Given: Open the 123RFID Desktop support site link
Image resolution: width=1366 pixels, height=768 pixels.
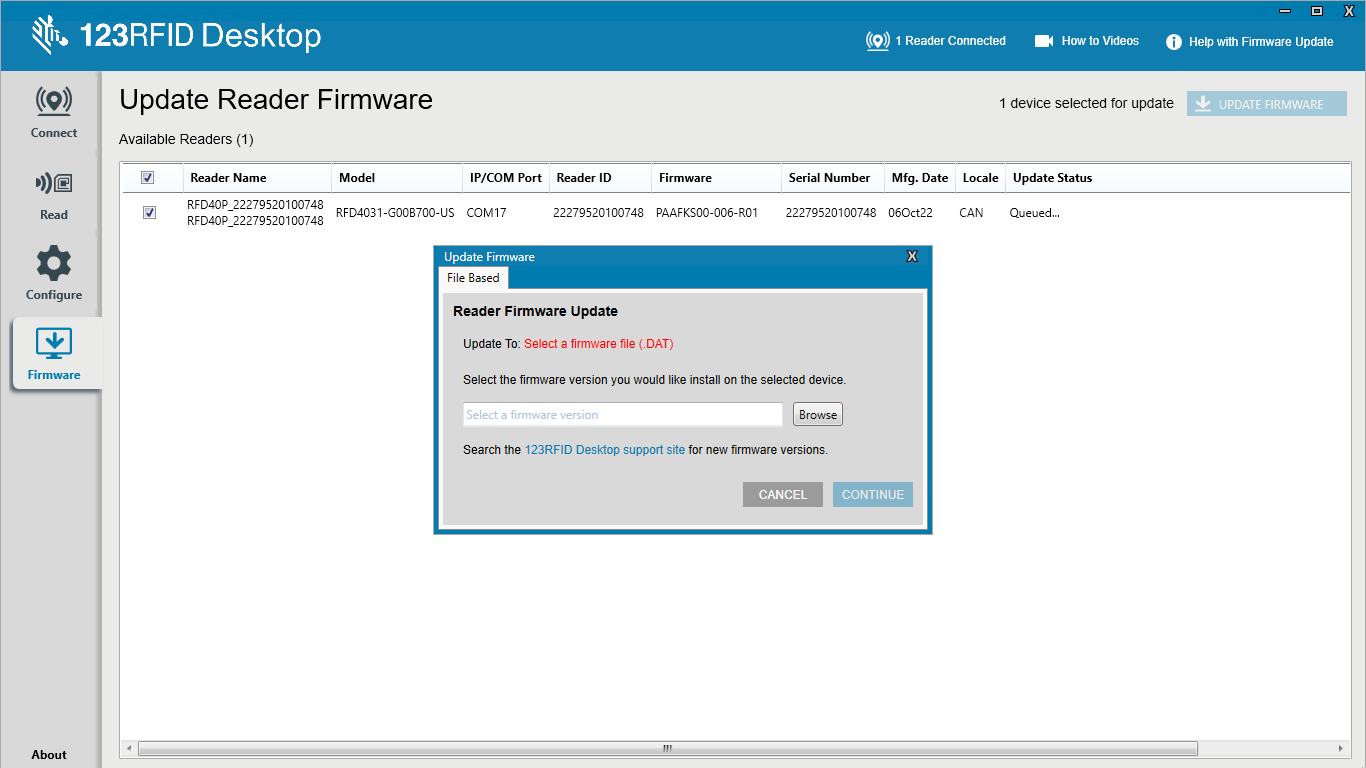Looking at the screenshot, I should click(604, 450).
